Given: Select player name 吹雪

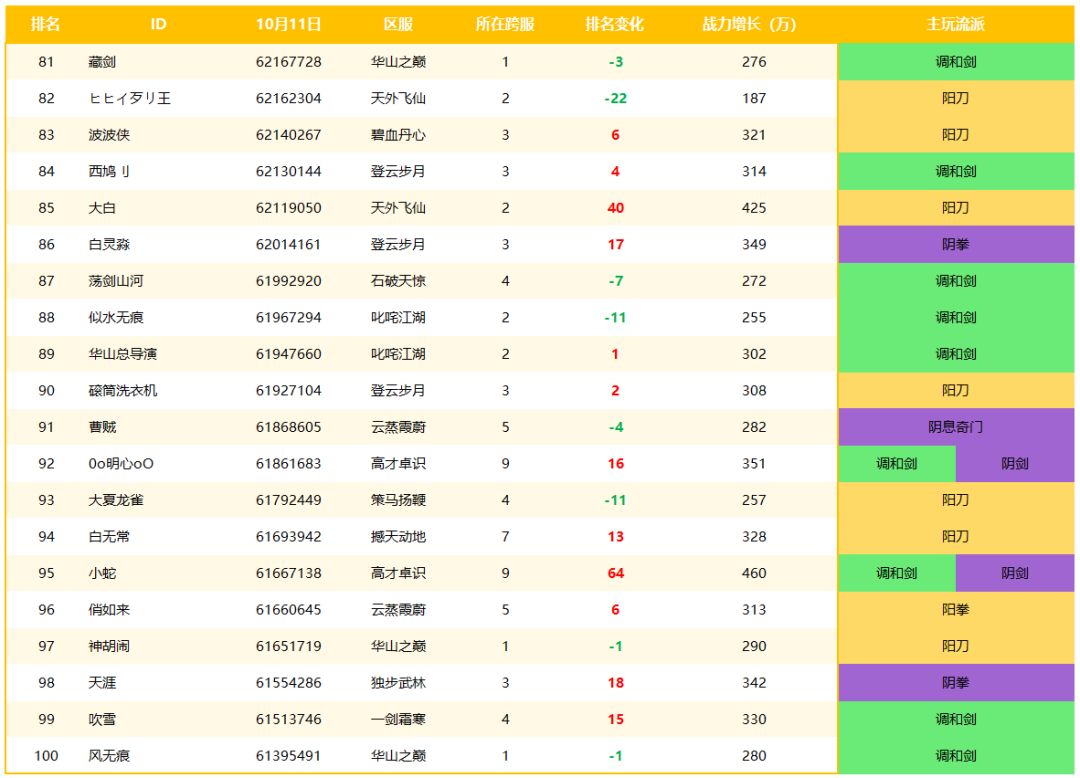Looking at the screenshot, I should (x=102, y=719).
